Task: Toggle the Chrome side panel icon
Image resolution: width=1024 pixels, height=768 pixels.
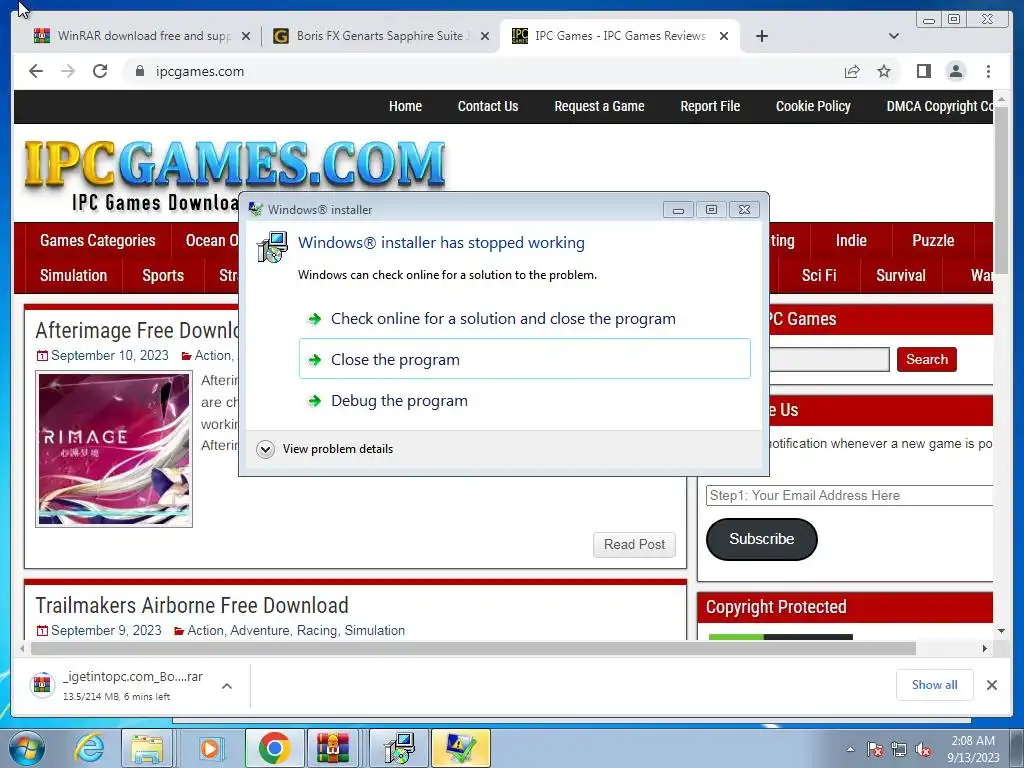Action: point(923,71)
